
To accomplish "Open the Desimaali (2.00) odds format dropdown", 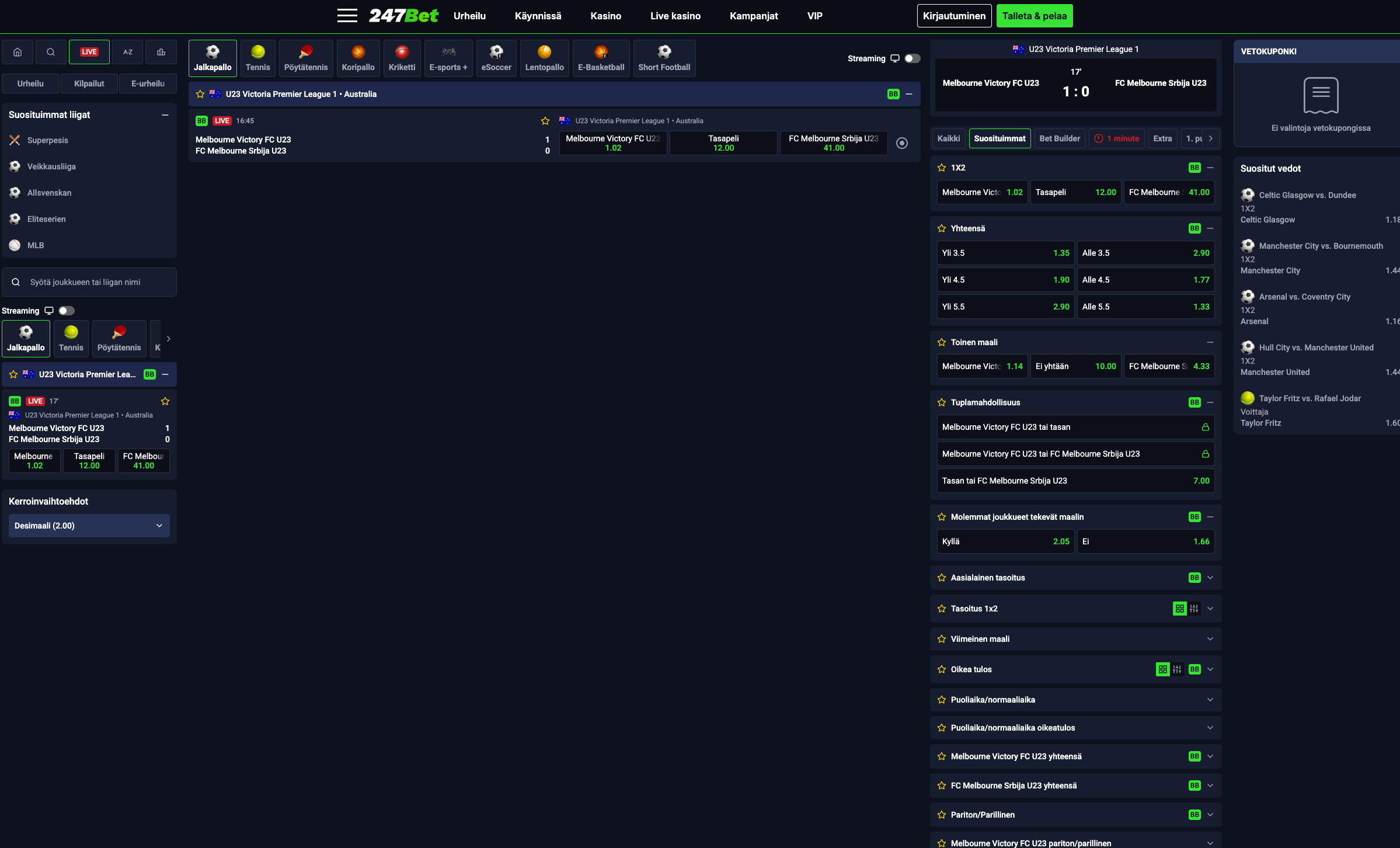I will [x=89, y=526].
